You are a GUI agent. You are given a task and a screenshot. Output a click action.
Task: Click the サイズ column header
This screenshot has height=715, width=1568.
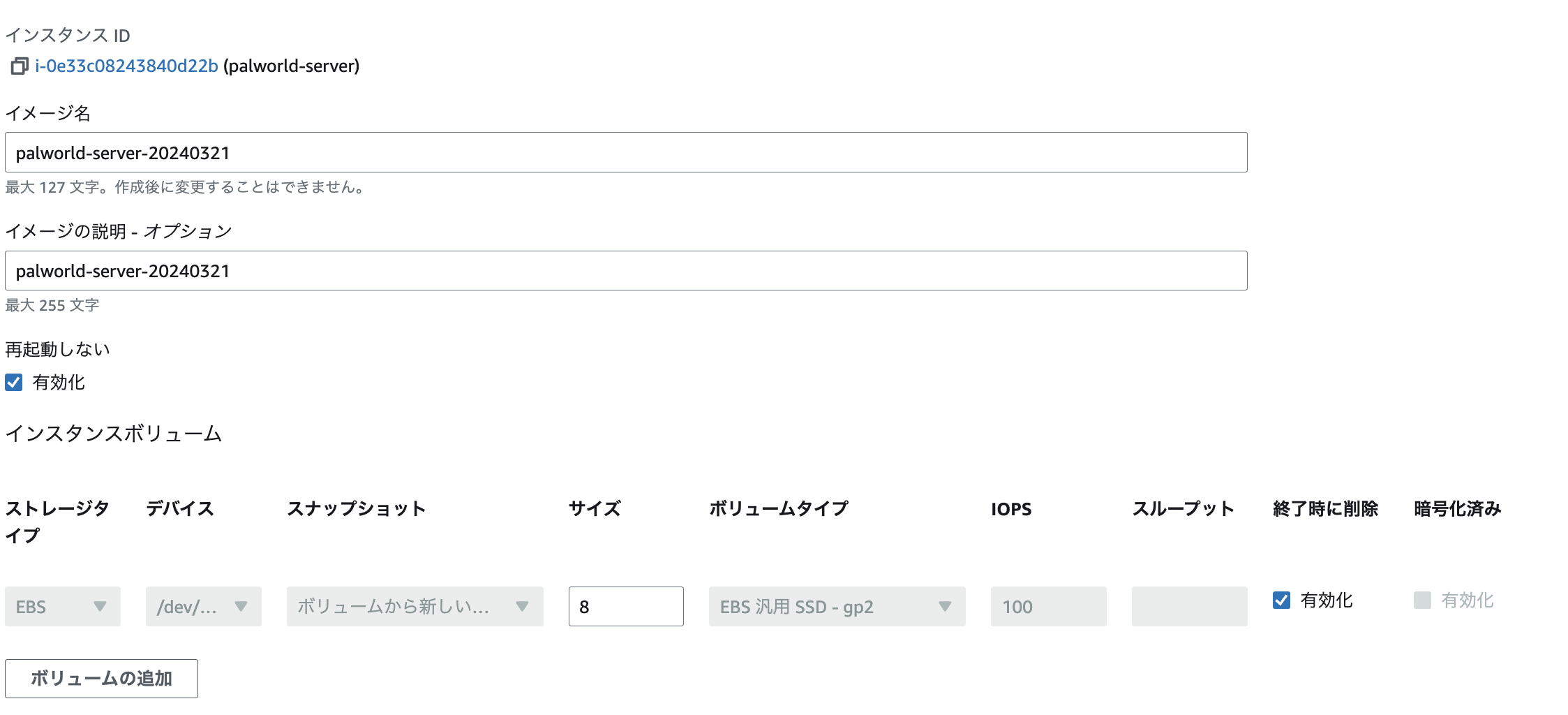pyautogui.click(x=595, y=509)
